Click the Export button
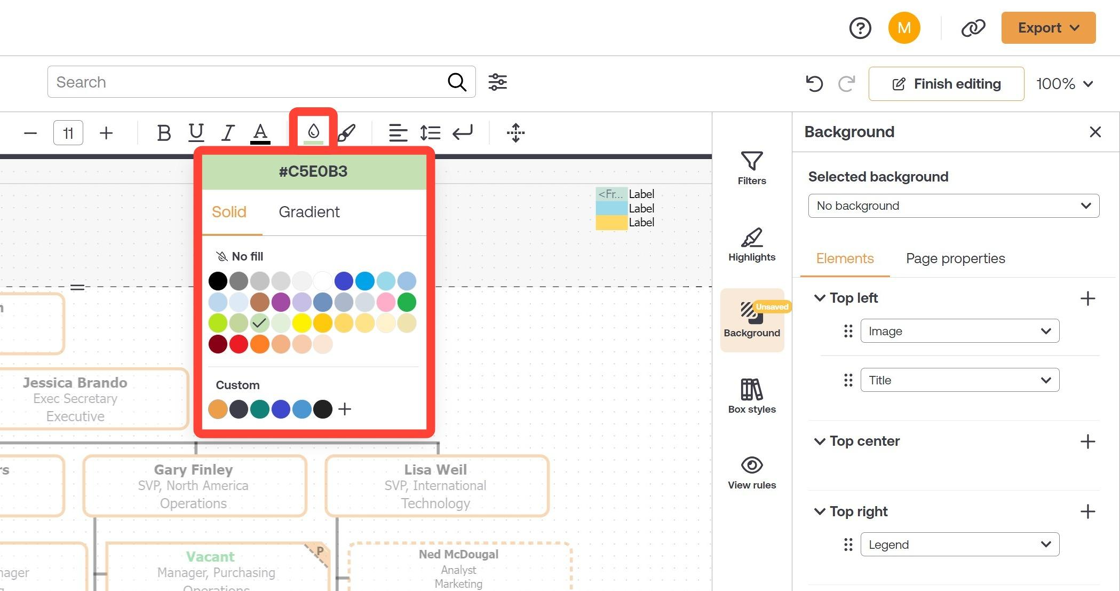The image size is (1120, 591). [1048, 27]
